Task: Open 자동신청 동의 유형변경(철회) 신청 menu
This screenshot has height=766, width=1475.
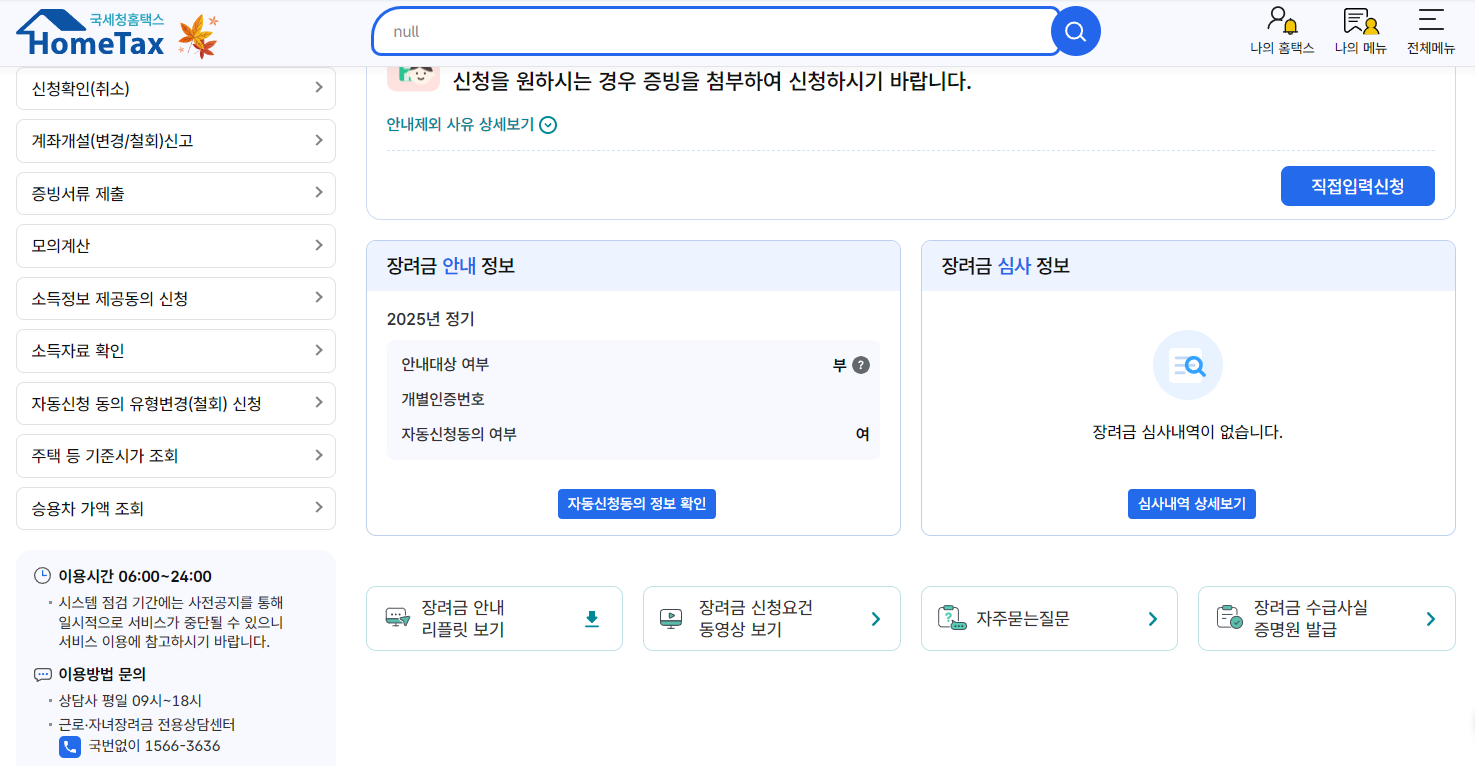Action: [x=176, y=403]
